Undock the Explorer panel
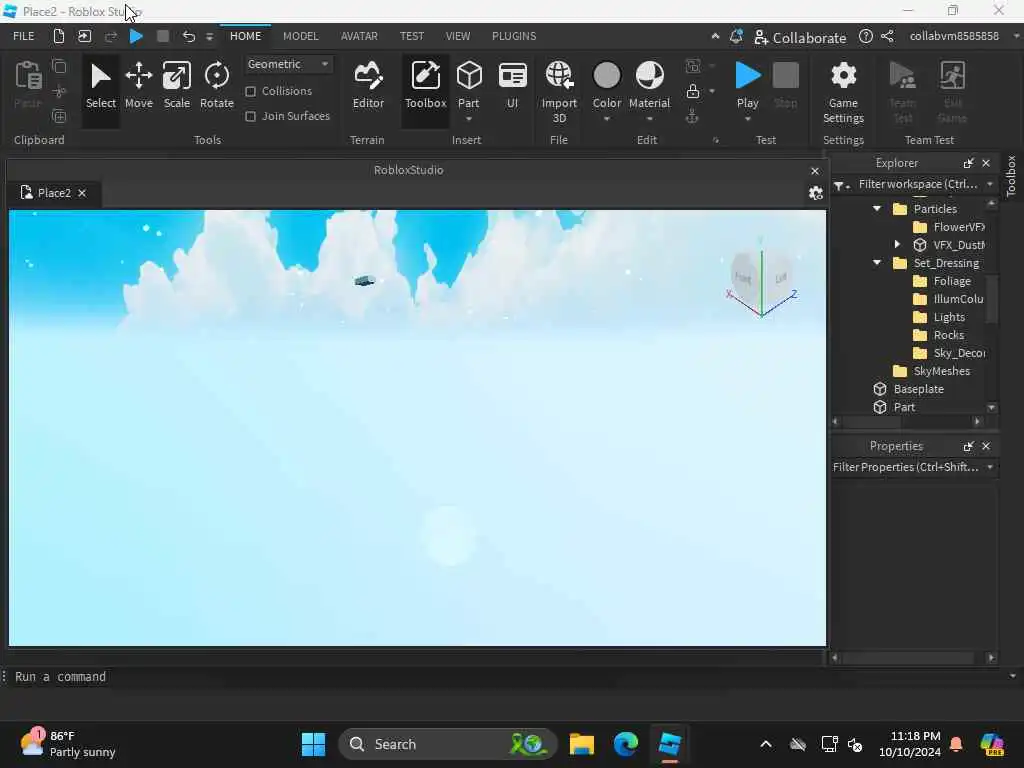The image size is (1024, 768). click(968, 163)
